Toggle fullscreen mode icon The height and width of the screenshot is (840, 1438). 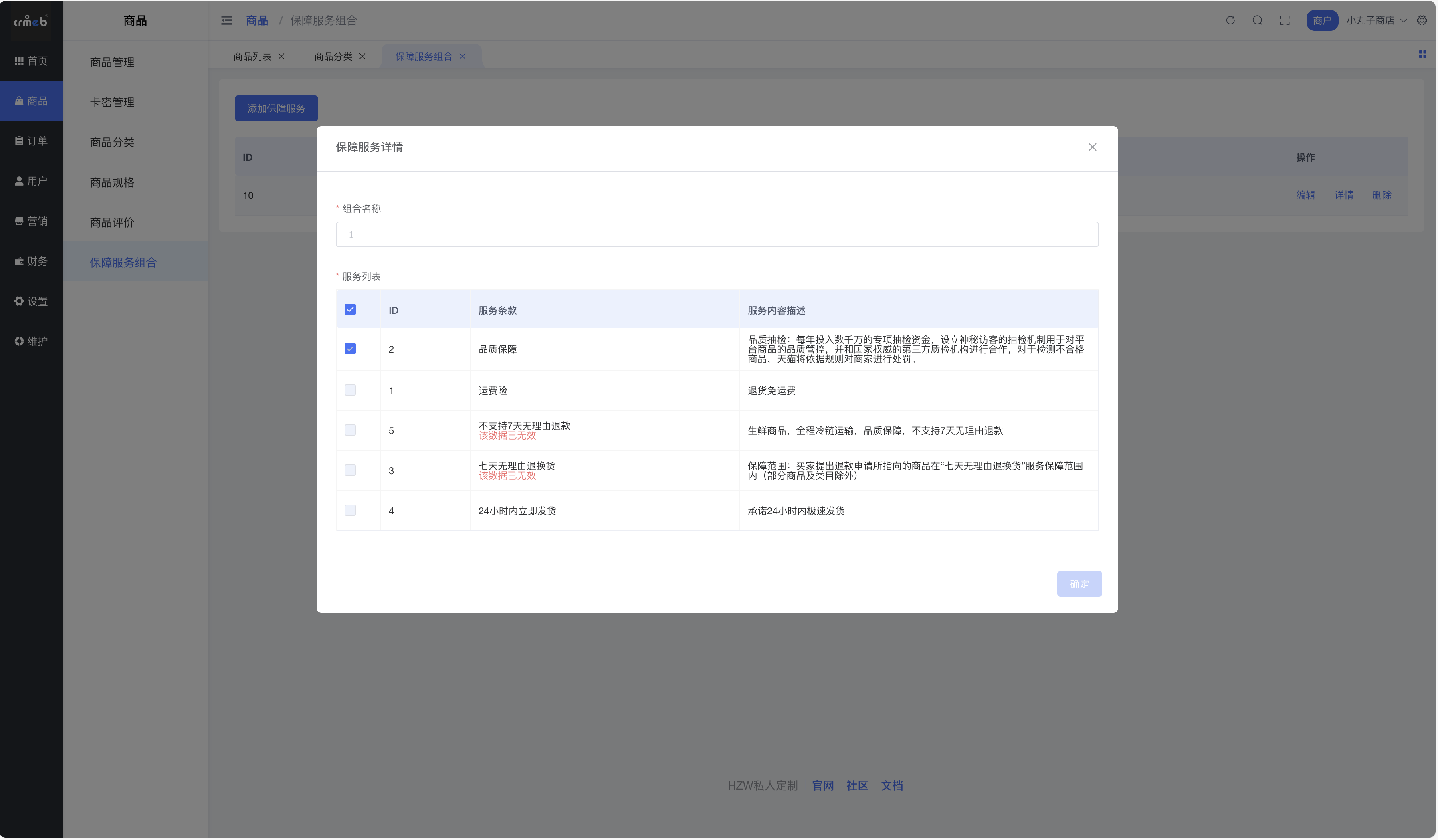[x=1285, y=20]
